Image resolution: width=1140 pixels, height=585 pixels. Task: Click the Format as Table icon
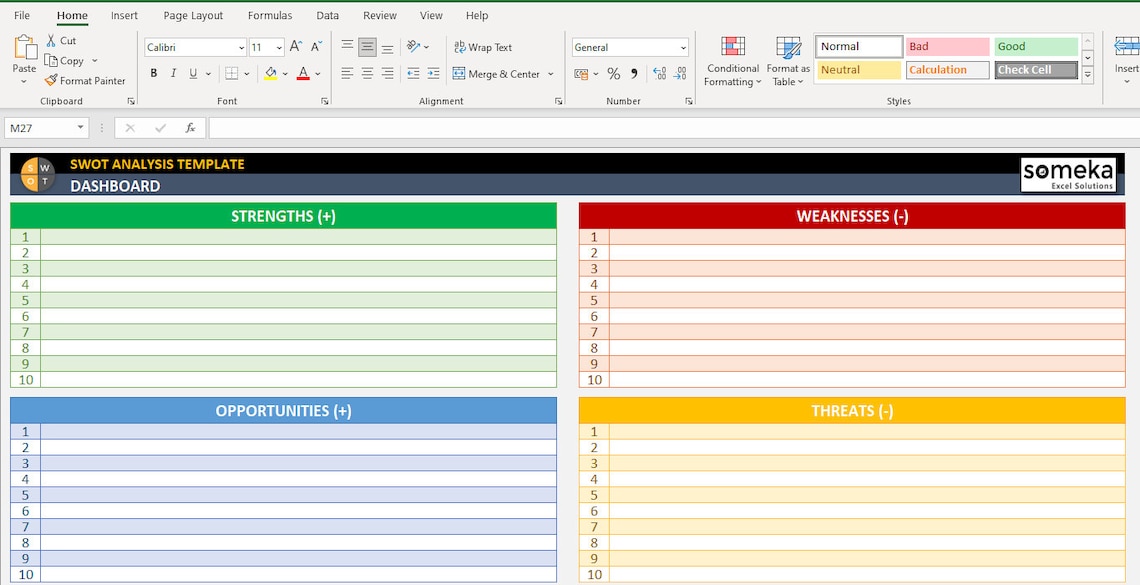788,60
